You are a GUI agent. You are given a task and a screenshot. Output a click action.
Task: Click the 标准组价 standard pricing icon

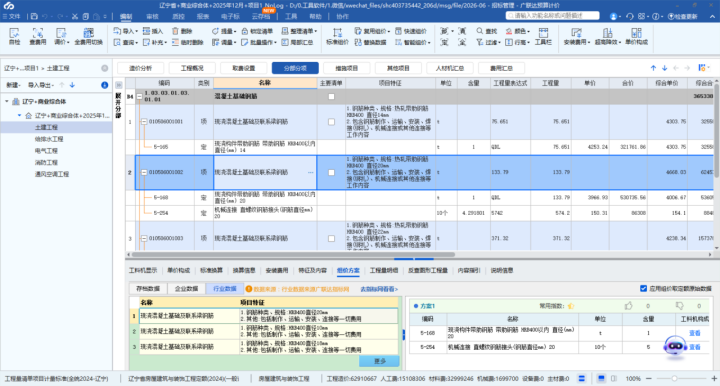tap(337, 36)
